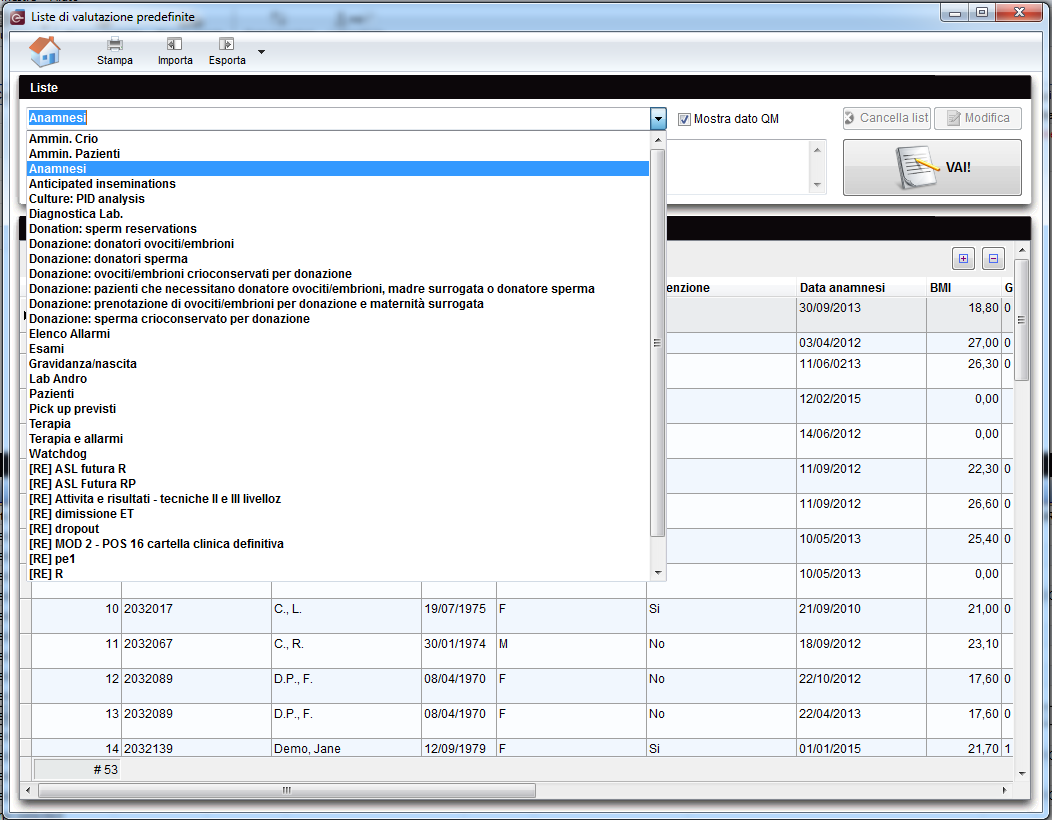This screenshot has width=1052, height=820.
Task: Click dropdown list scroll-down arrow
Action: point(658,573)
